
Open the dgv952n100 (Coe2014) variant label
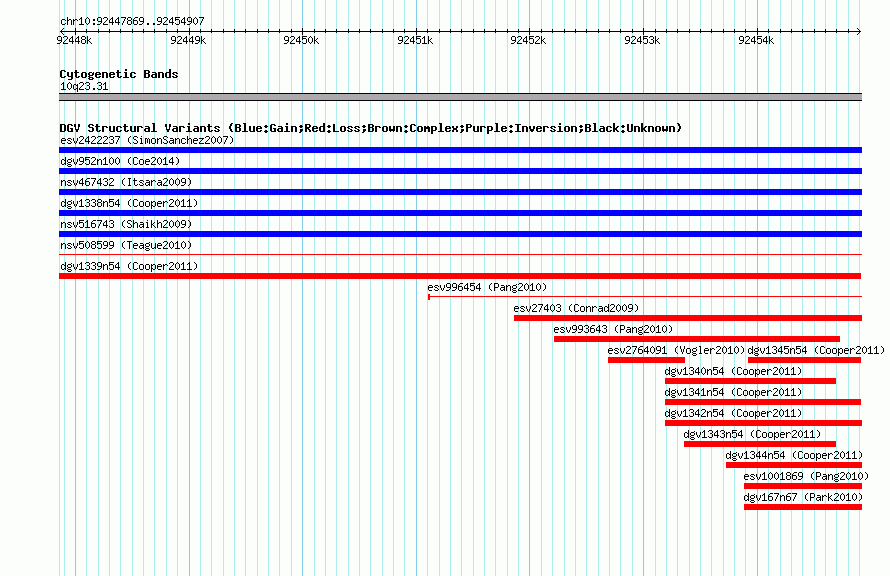coord(120,161)
